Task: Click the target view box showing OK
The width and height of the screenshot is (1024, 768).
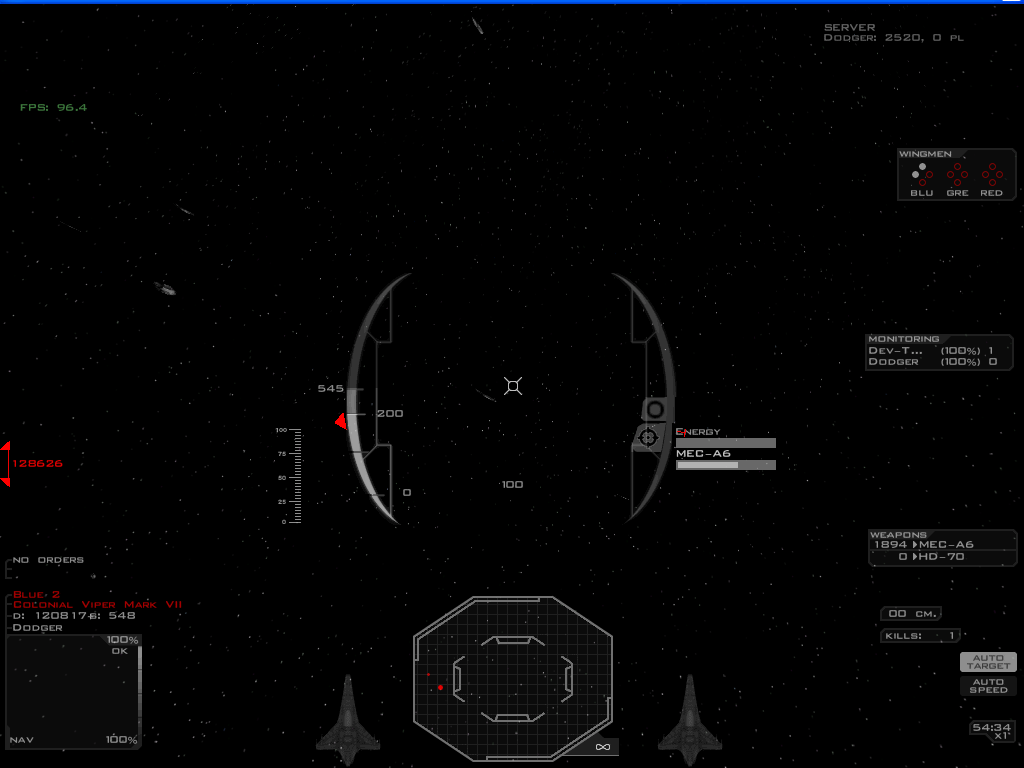Action: click(72, 692)
